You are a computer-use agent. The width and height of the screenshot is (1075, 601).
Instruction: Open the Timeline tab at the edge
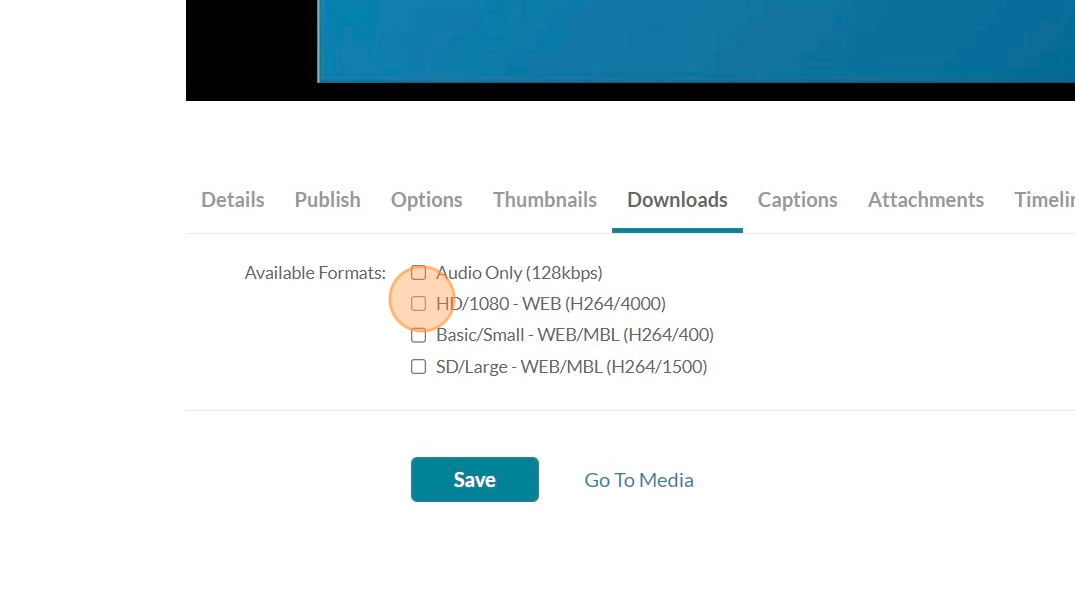[1044, 199]
